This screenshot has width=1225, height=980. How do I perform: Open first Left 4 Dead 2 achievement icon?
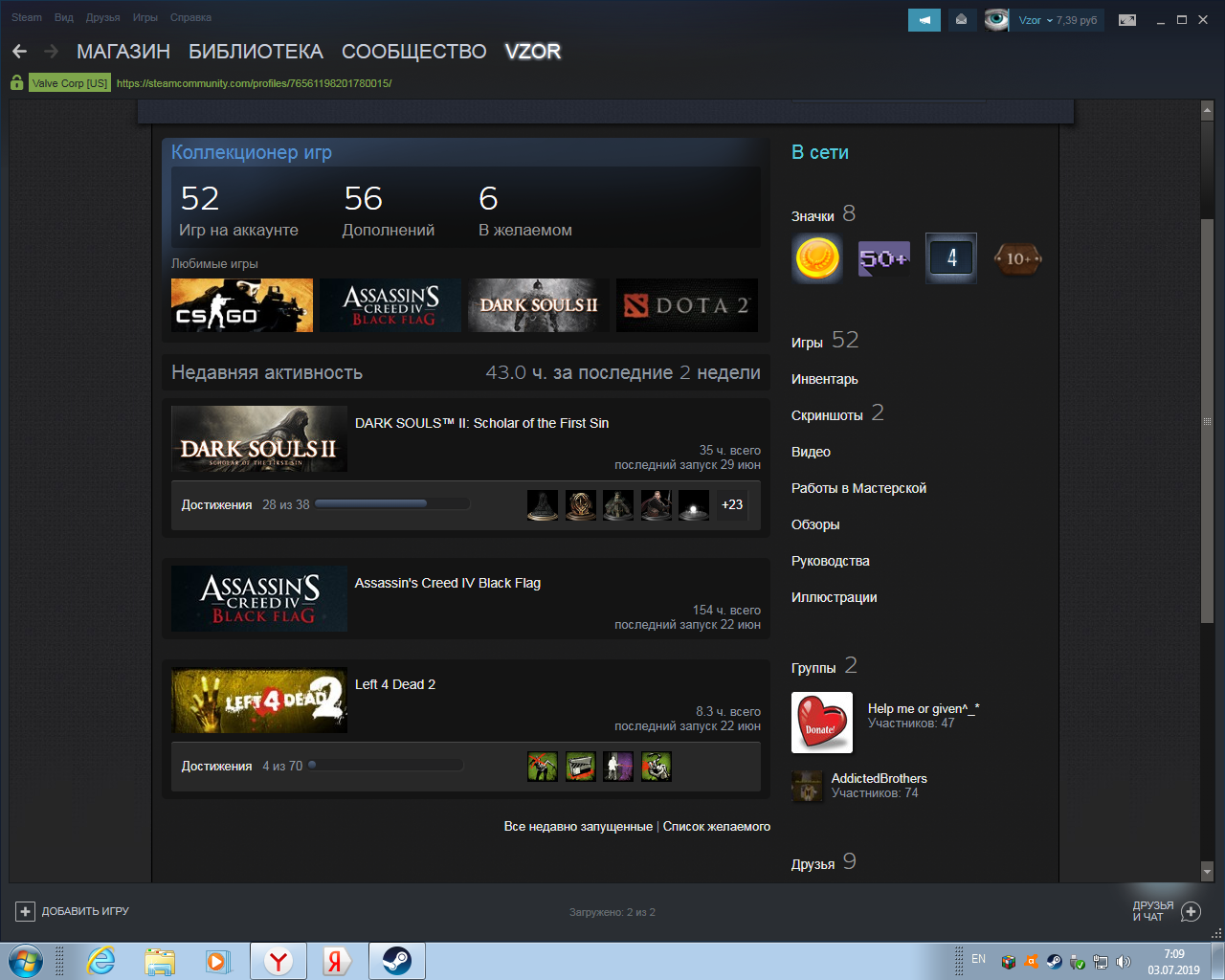click(x=543, y=767)
